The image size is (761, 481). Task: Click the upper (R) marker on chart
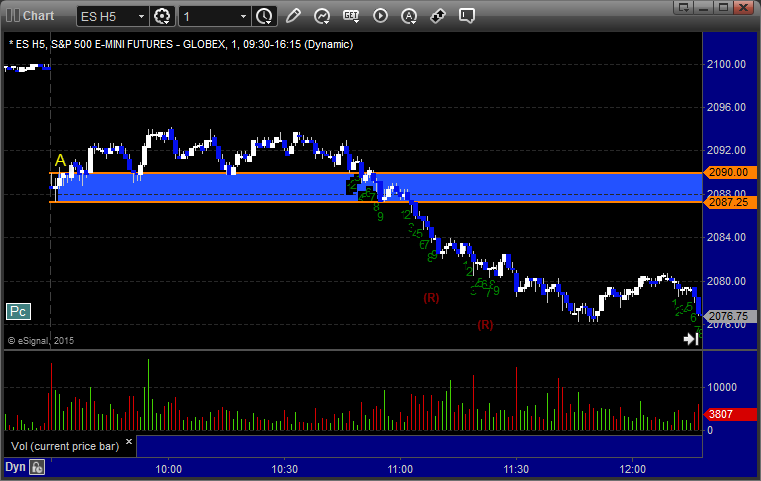pos(431,298)
